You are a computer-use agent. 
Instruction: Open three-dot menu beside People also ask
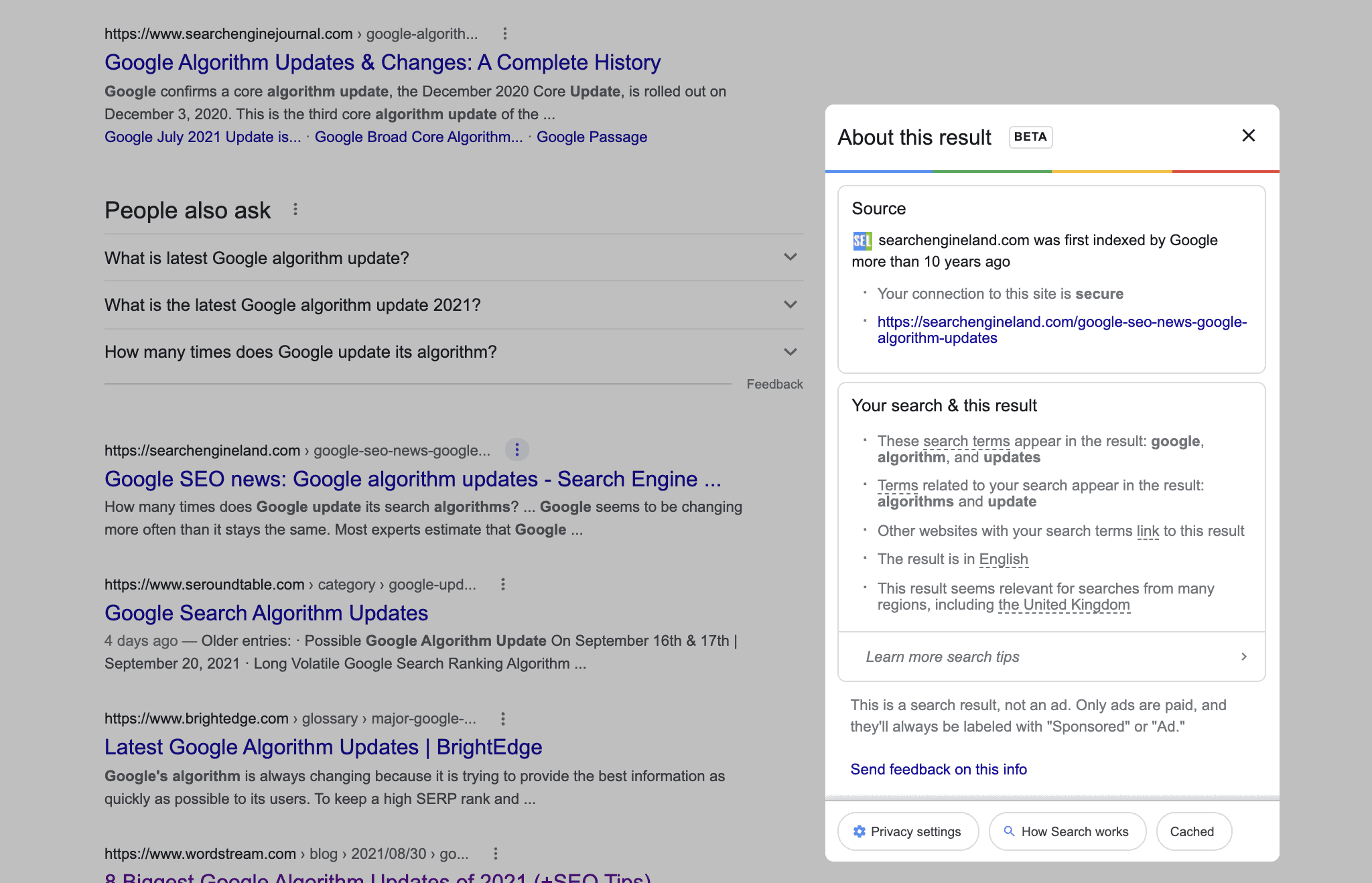click(295, 210)
